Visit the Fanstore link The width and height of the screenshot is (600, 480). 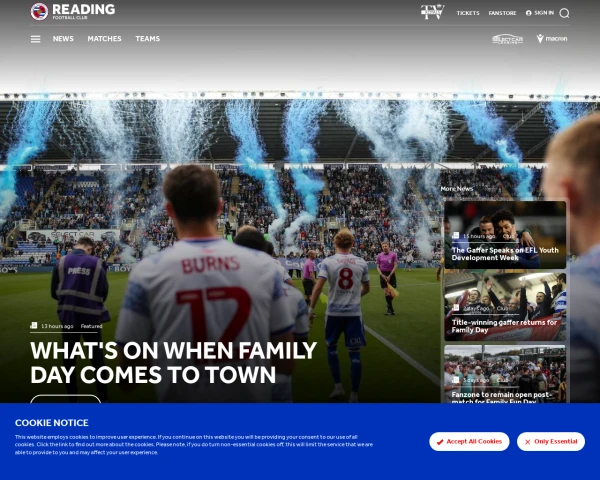[x=502, y=13]
